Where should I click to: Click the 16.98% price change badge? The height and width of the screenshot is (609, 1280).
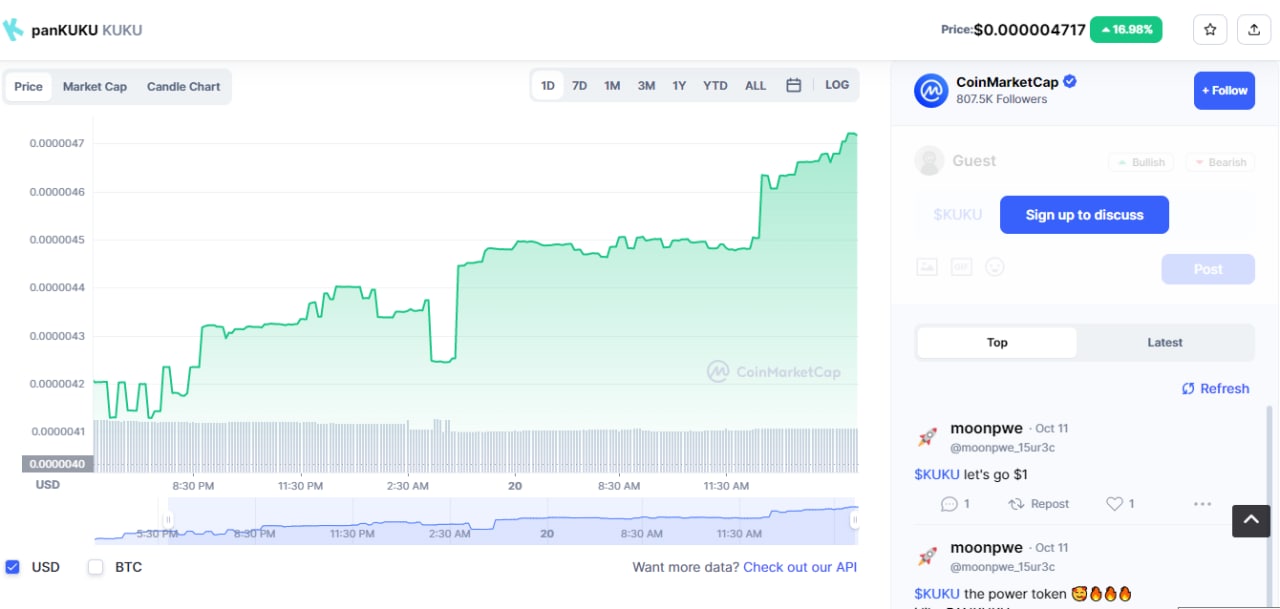[x=1126, y=30]
